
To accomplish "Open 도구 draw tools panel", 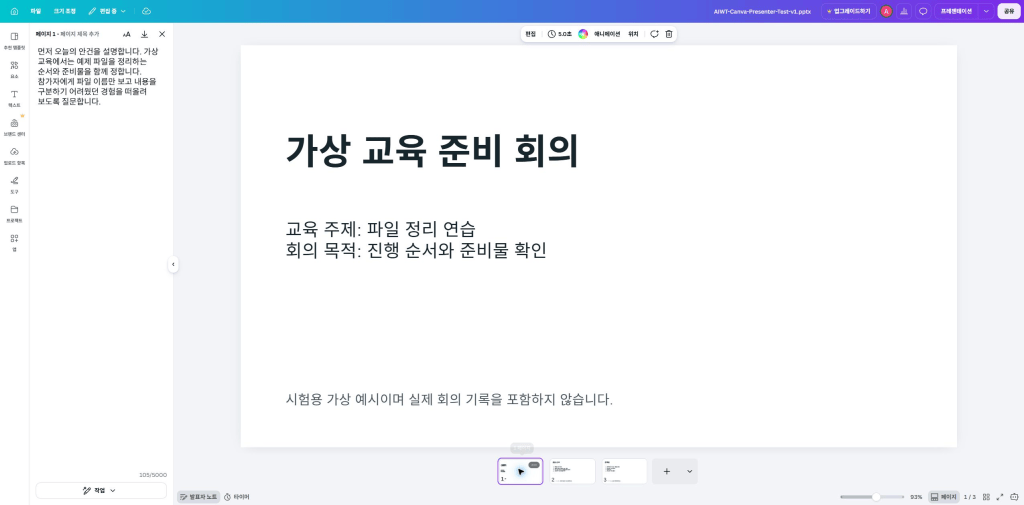I will pos(14,184).
